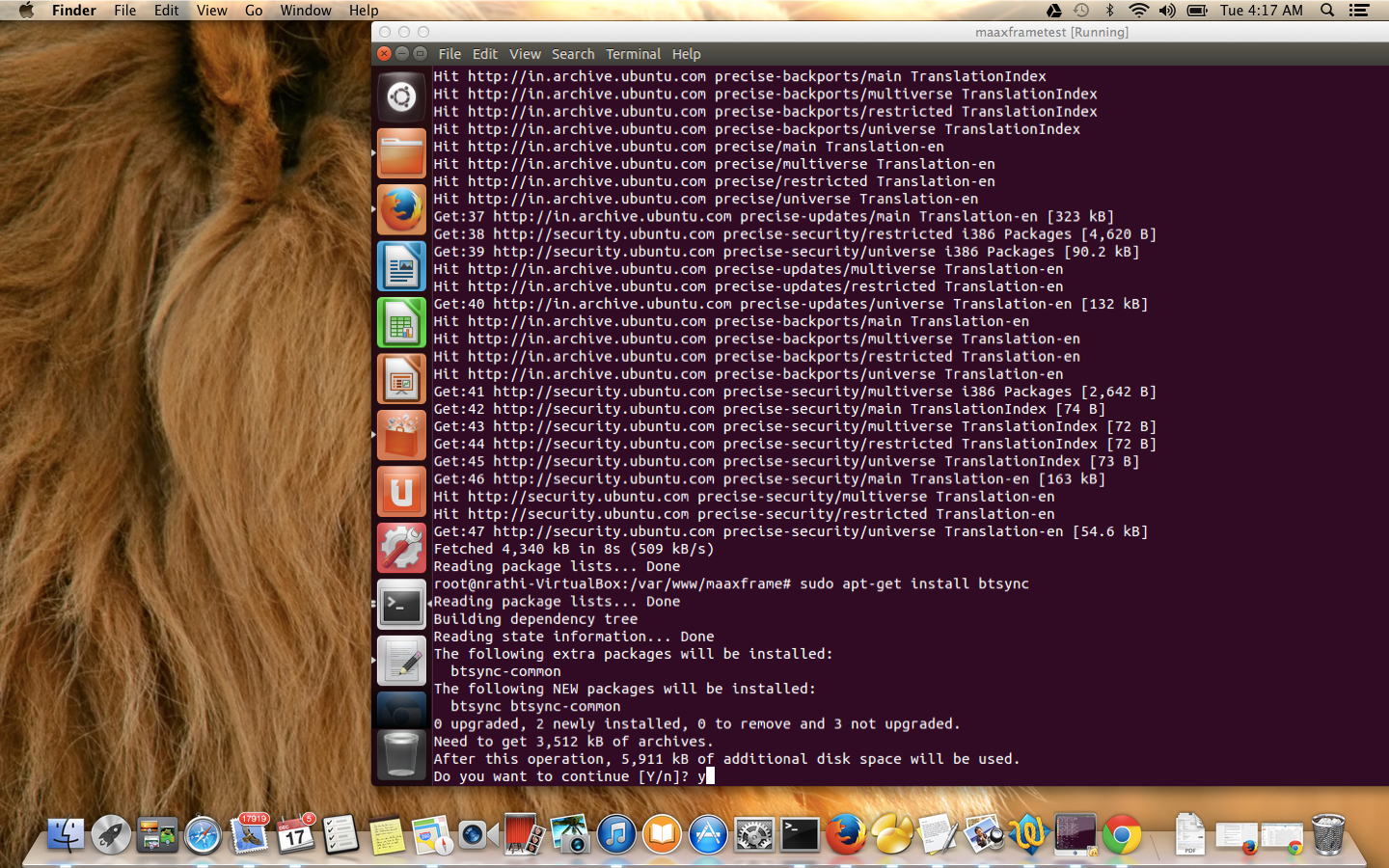
Task: Open Launchpad rocket icon in Dock
Action: (111, 835)
